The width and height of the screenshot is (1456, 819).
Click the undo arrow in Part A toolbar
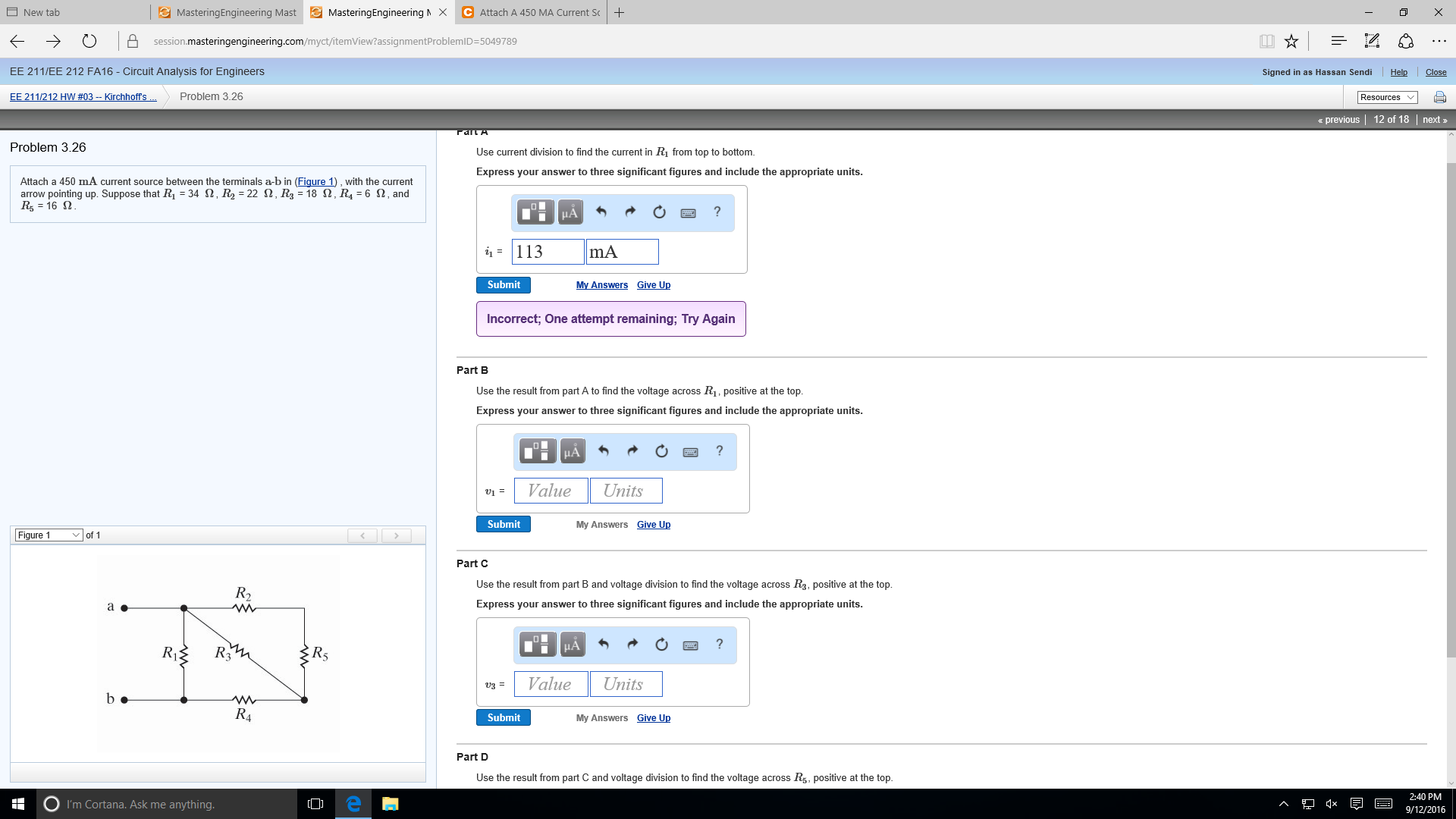(x=601, y=212)
